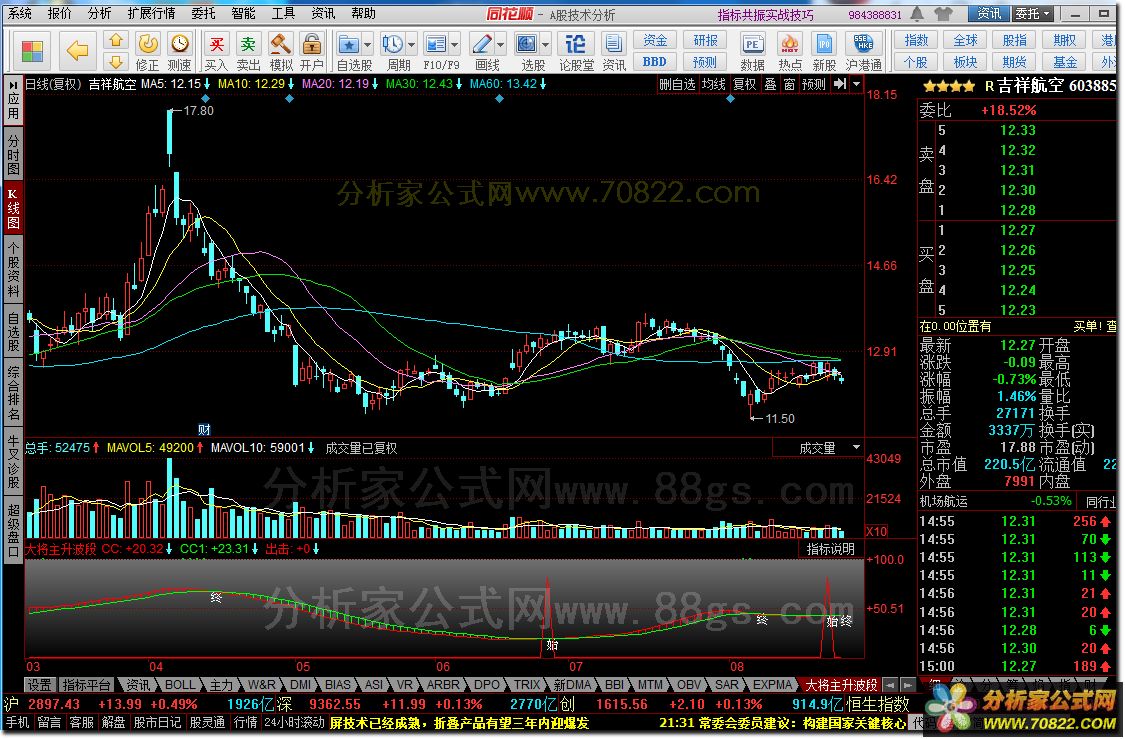Open the 开户 account lock icon

(x=311, y=44)
